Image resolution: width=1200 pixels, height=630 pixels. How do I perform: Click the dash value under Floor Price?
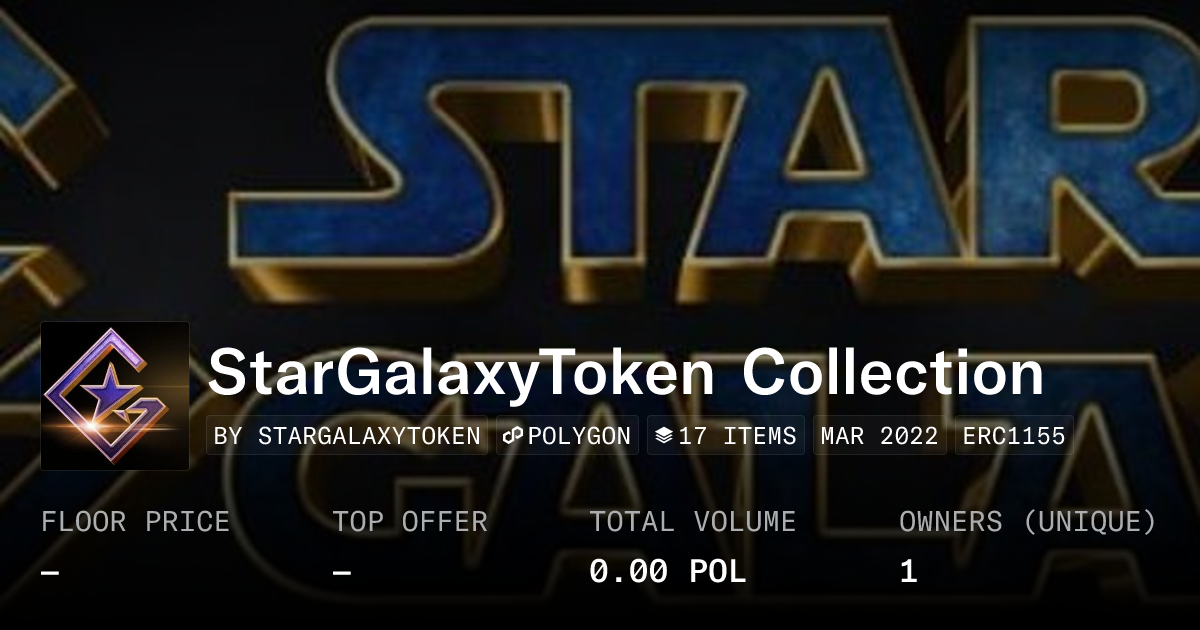(50, 572)
